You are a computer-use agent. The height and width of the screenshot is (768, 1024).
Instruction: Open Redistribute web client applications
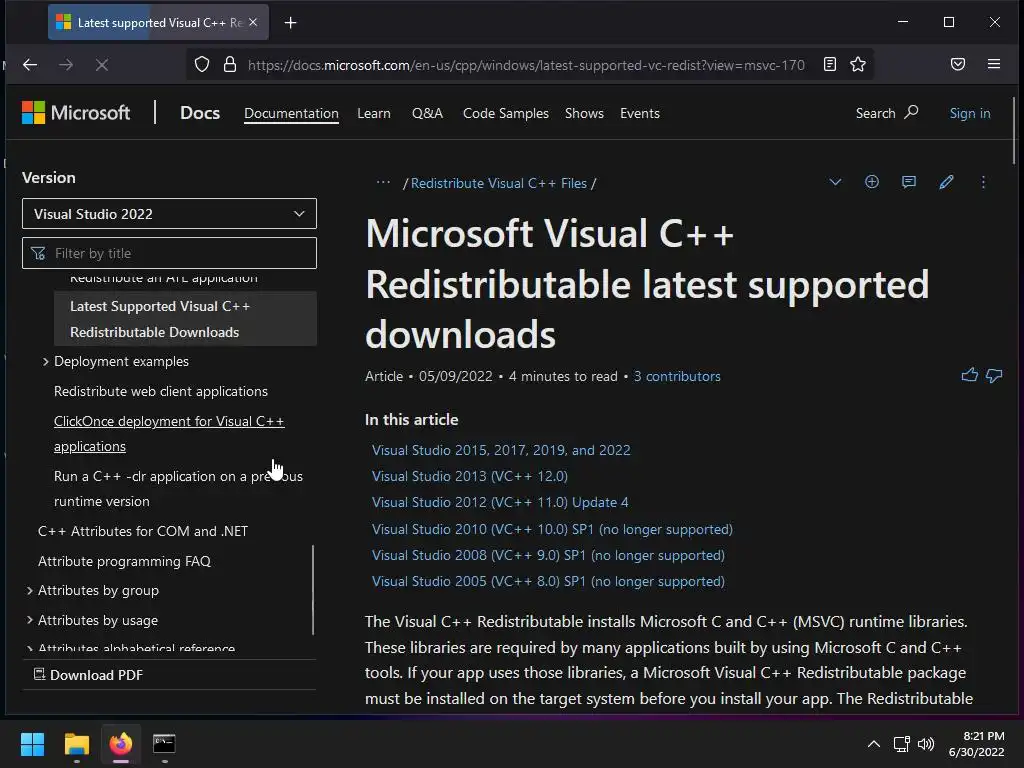point(161,391)
